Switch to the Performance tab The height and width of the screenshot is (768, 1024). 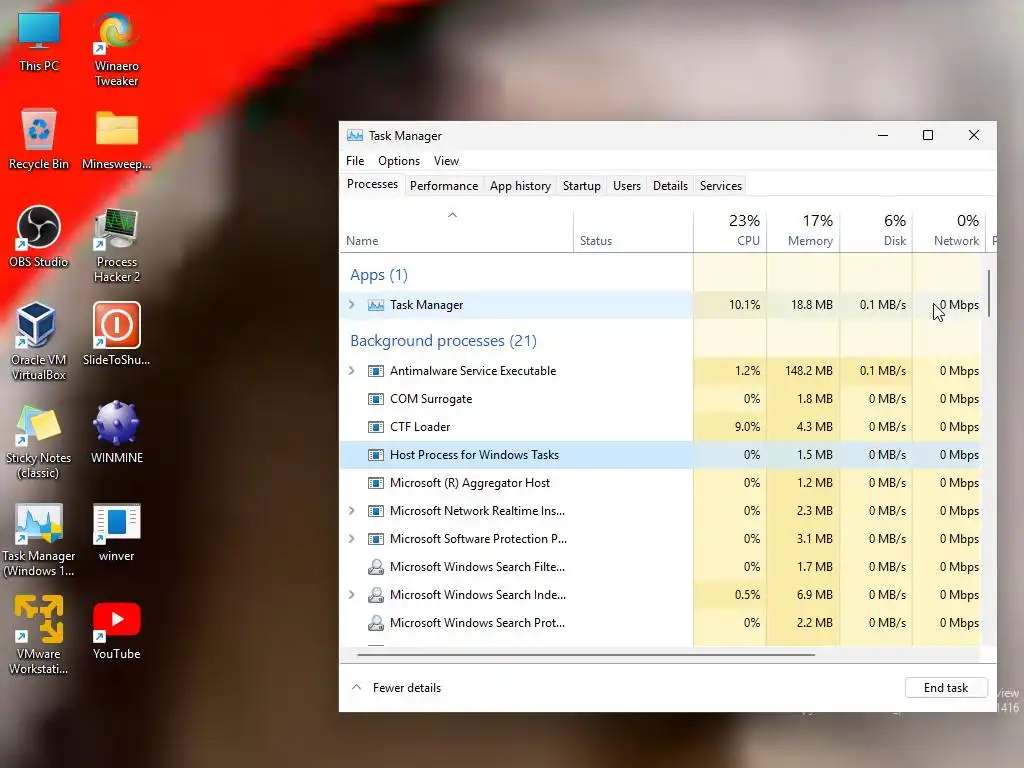pos(444,186)
